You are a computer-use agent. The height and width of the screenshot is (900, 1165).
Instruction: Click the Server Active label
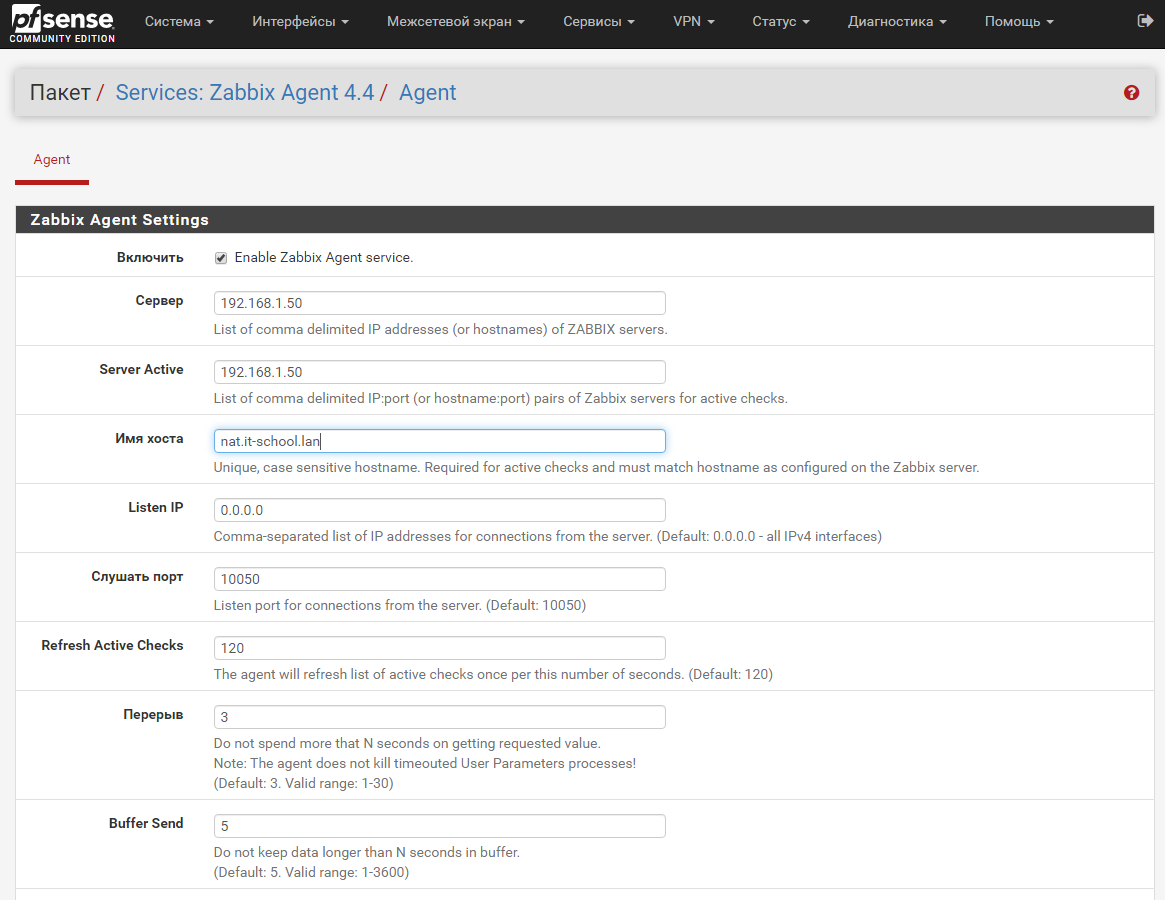click(141, 369)
